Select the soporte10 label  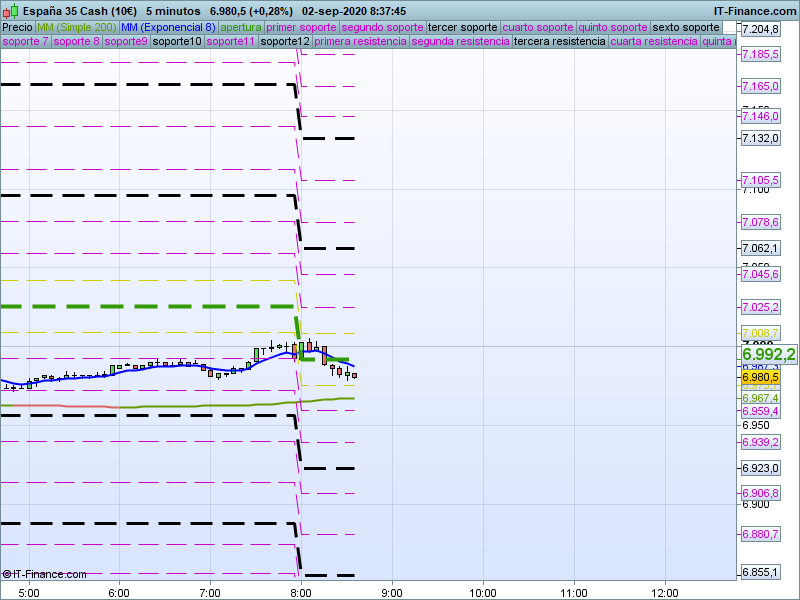pos(177,41)
